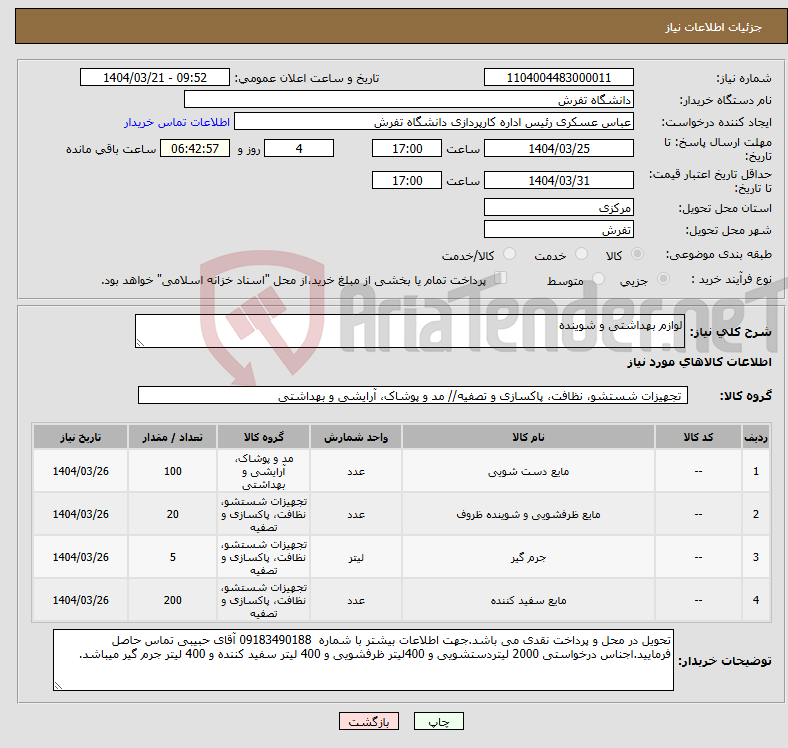Select the متوسط purchase type radio

point(599,279)
